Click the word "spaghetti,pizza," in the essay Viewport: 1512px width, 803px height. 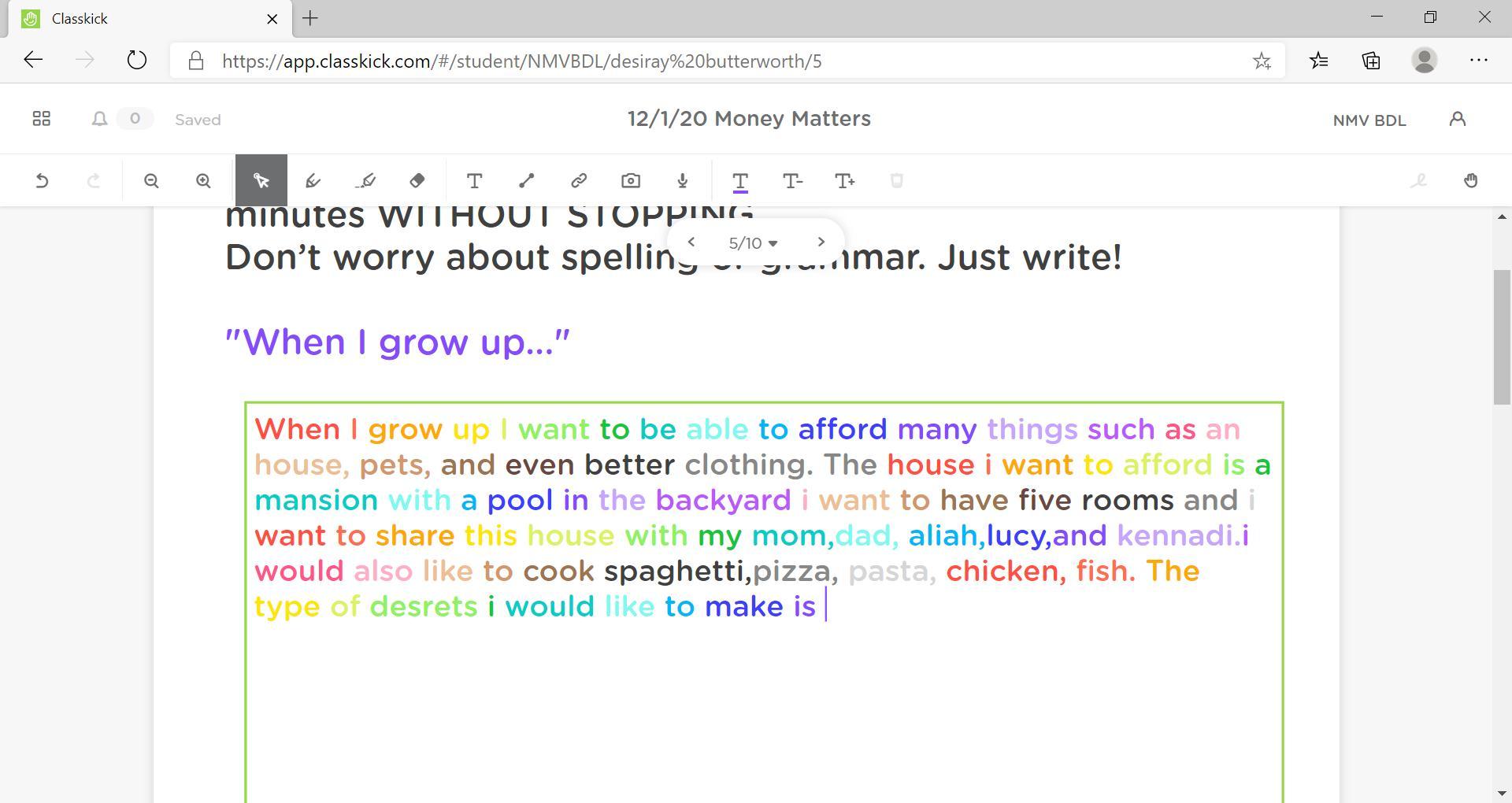(x=721, y=571)
